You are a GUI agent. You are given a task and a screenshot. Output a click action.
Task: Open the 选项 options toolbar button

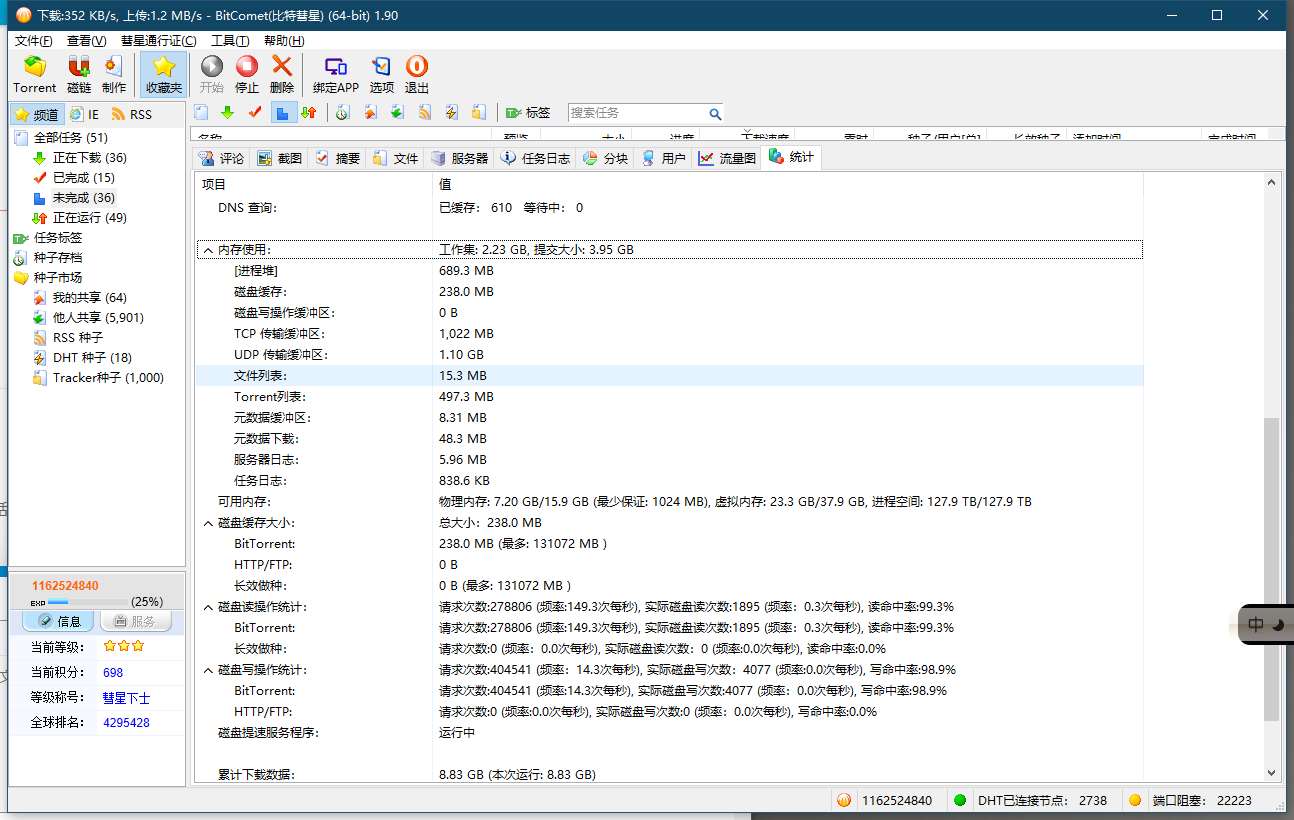point(382,75)
